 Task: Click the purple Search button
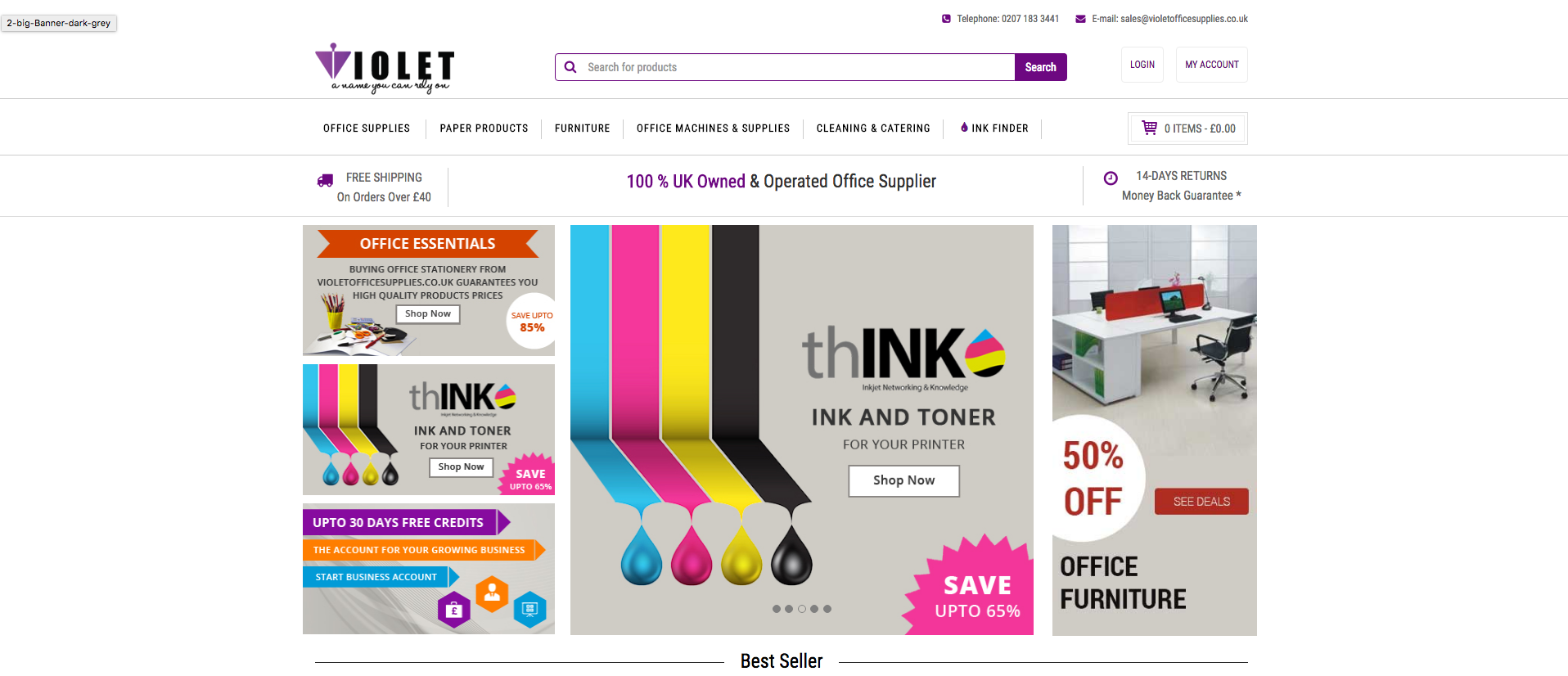coord(1040,67)
